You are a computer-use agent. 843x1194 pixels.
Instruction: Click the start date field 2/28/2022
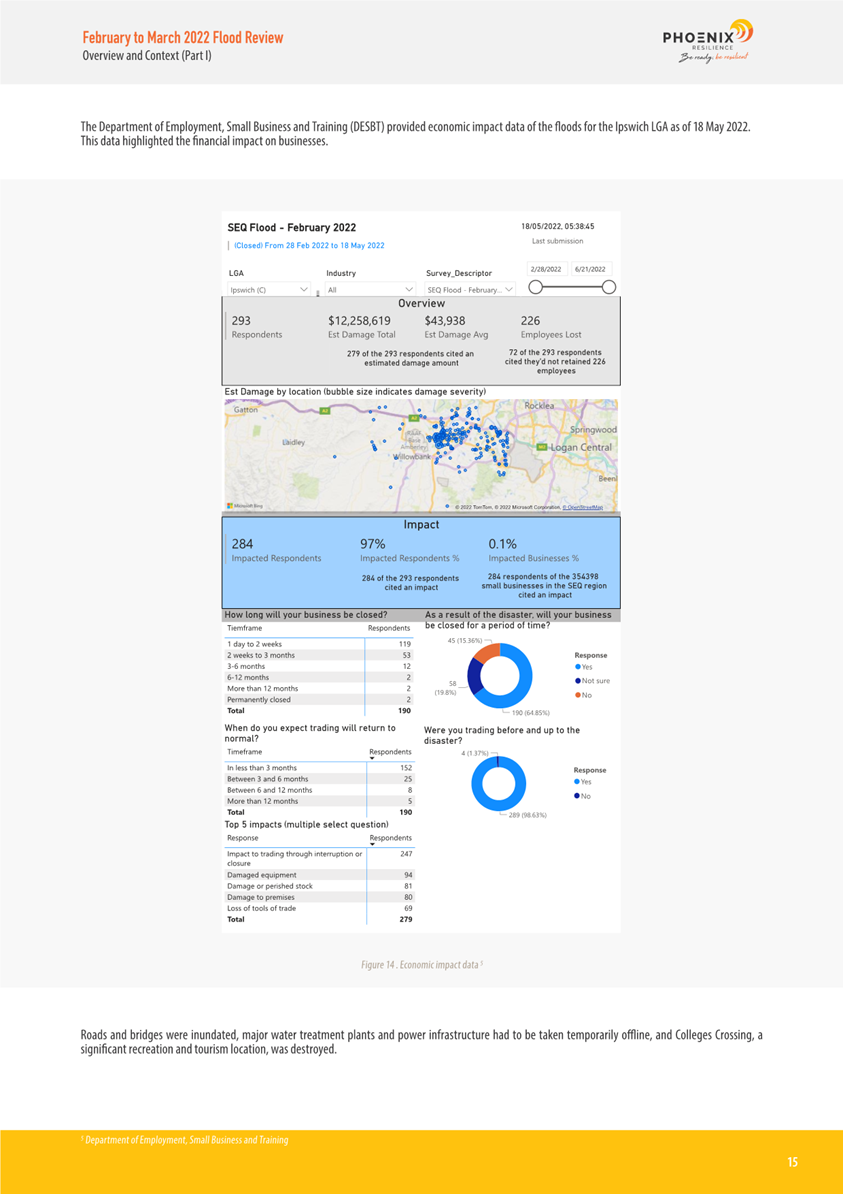tap(547, 269)
